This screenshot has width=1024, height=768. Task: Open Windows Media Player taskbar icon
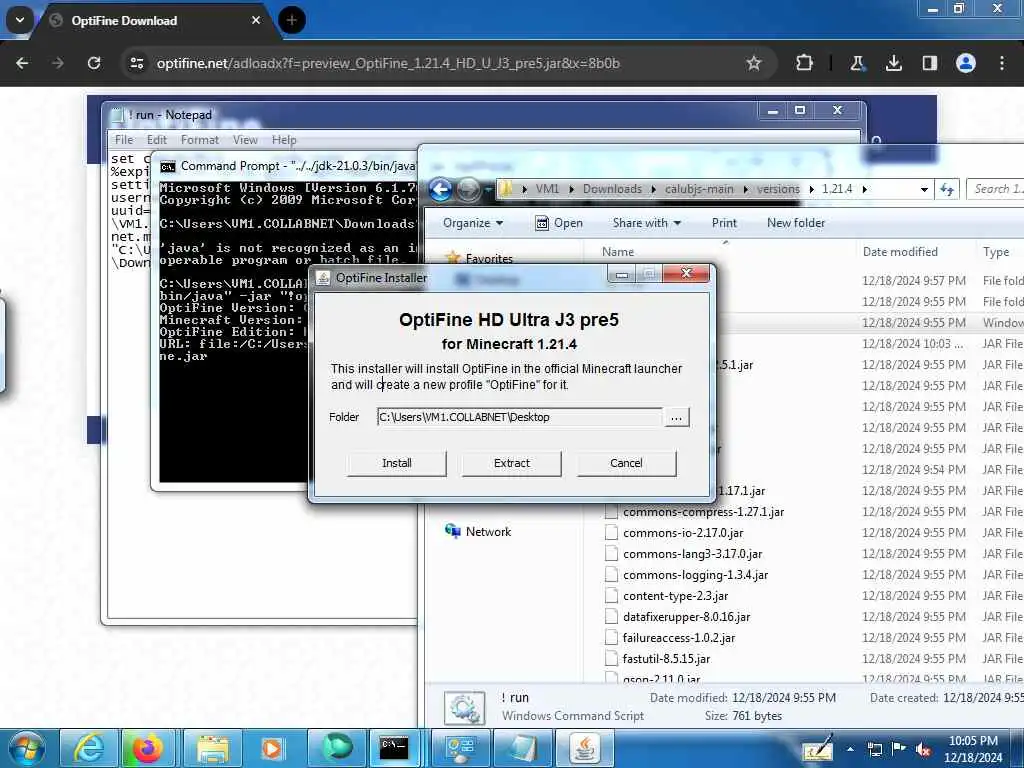(x=272, y=748)
